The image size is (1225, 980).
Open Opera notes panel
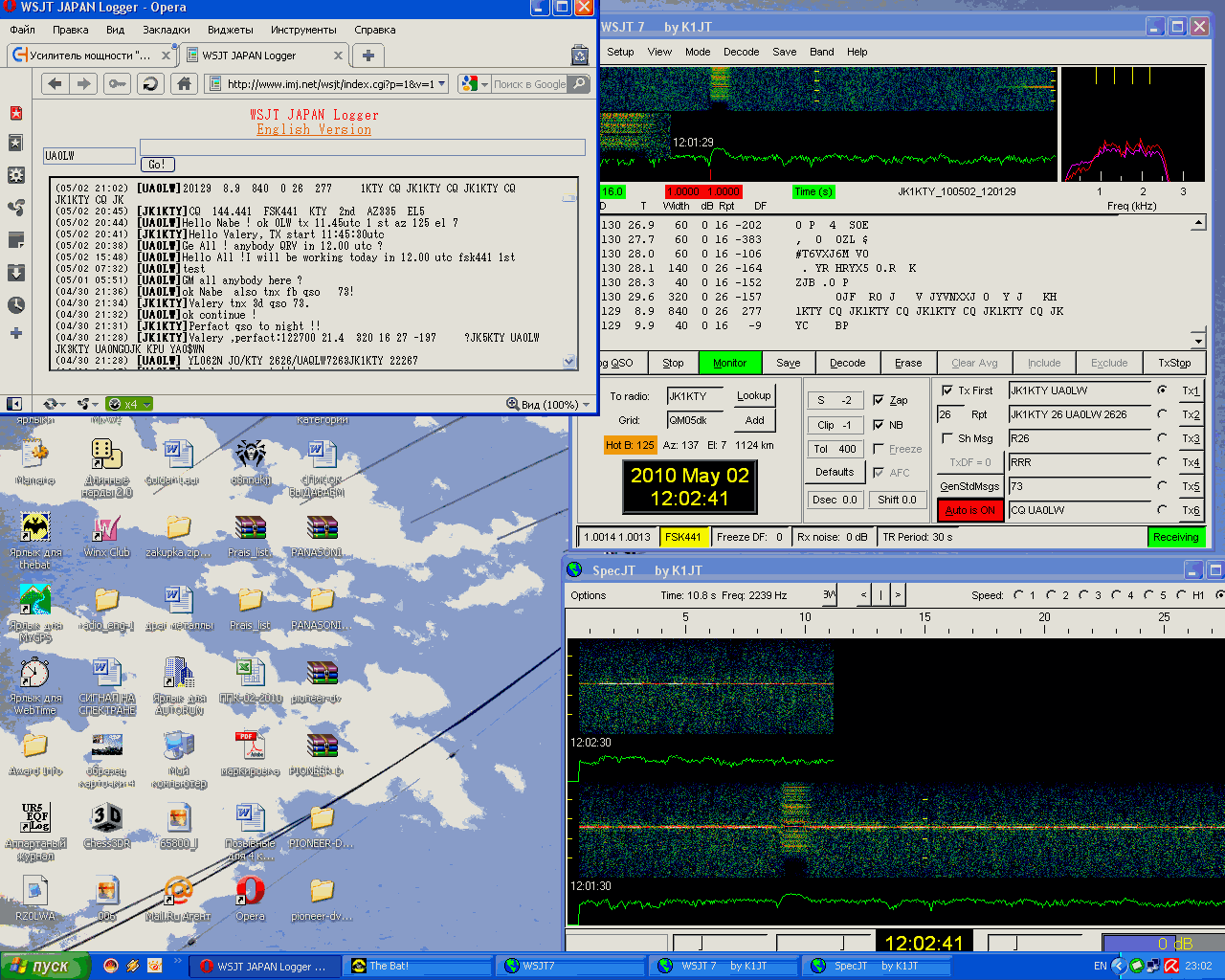pos(16,240)
